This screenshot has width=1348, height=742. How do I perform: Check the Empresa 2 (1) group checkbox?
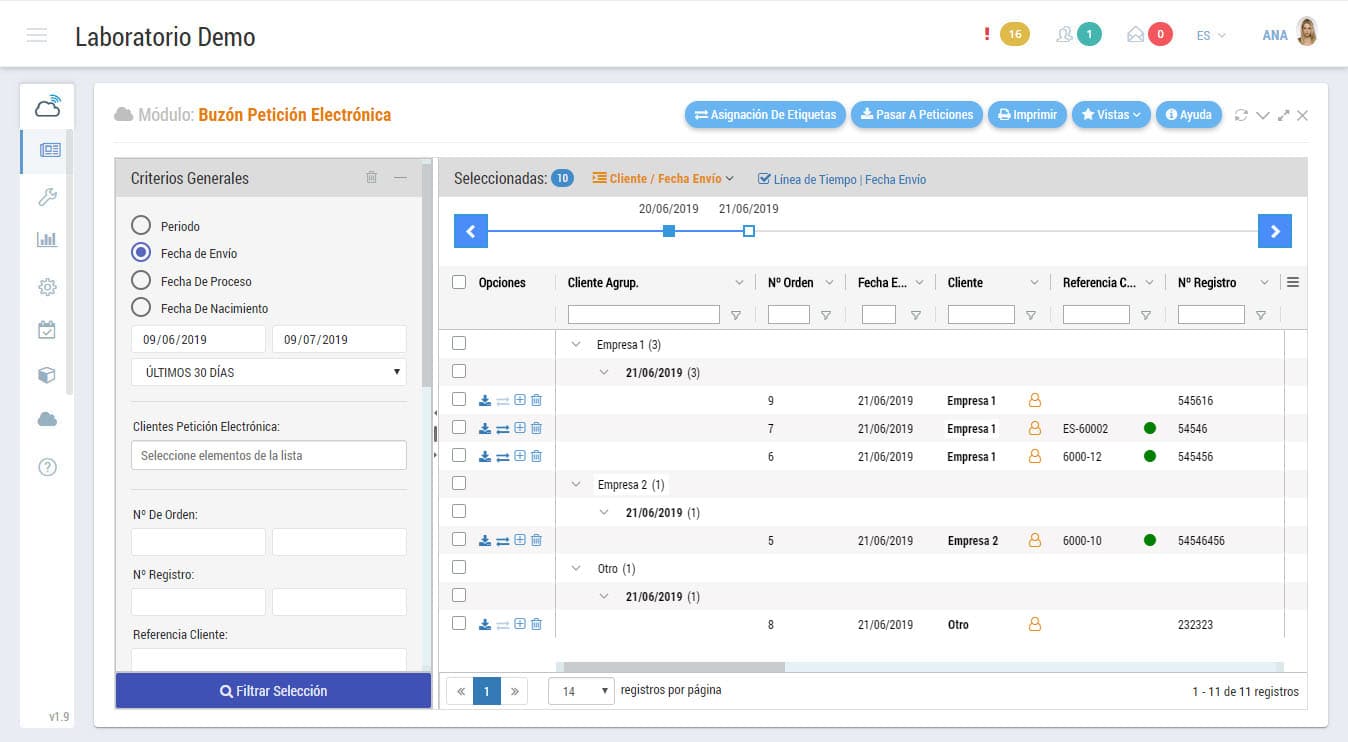[x=459, y=483]
